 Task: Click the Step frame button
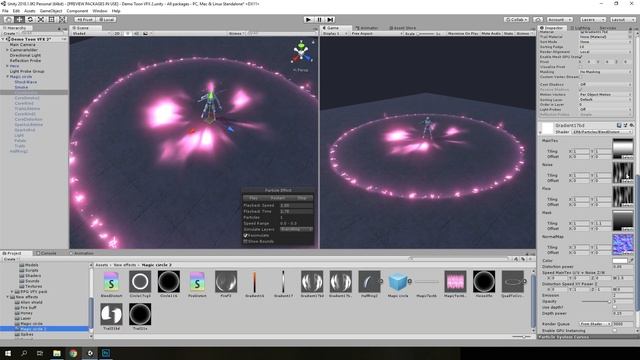point(330,19)
